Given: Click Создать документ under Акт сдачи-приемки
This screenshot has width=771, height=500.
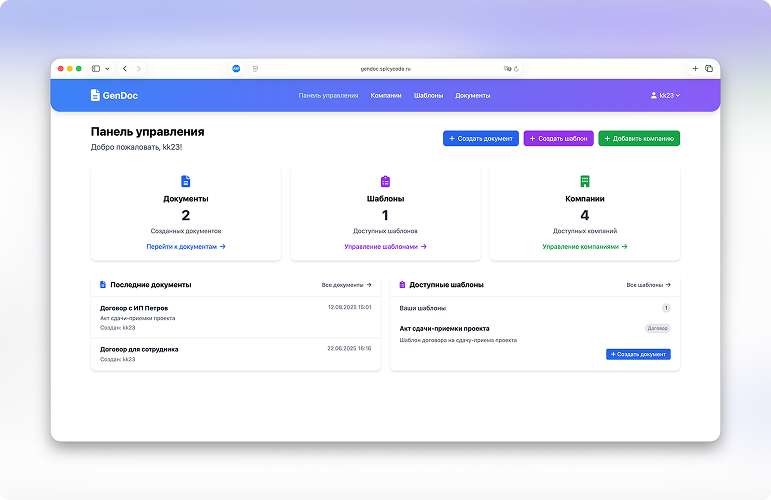Looking at the screenshot, I should [x=638, y=354].
